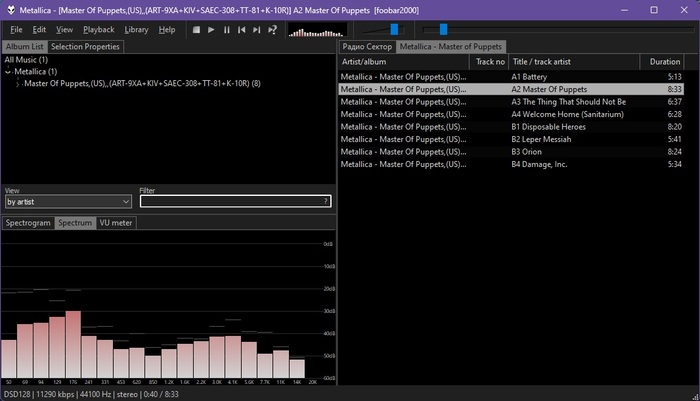Click the mini spectrum visualizer in toolbar
700x401 pixels.
[314, 30]
